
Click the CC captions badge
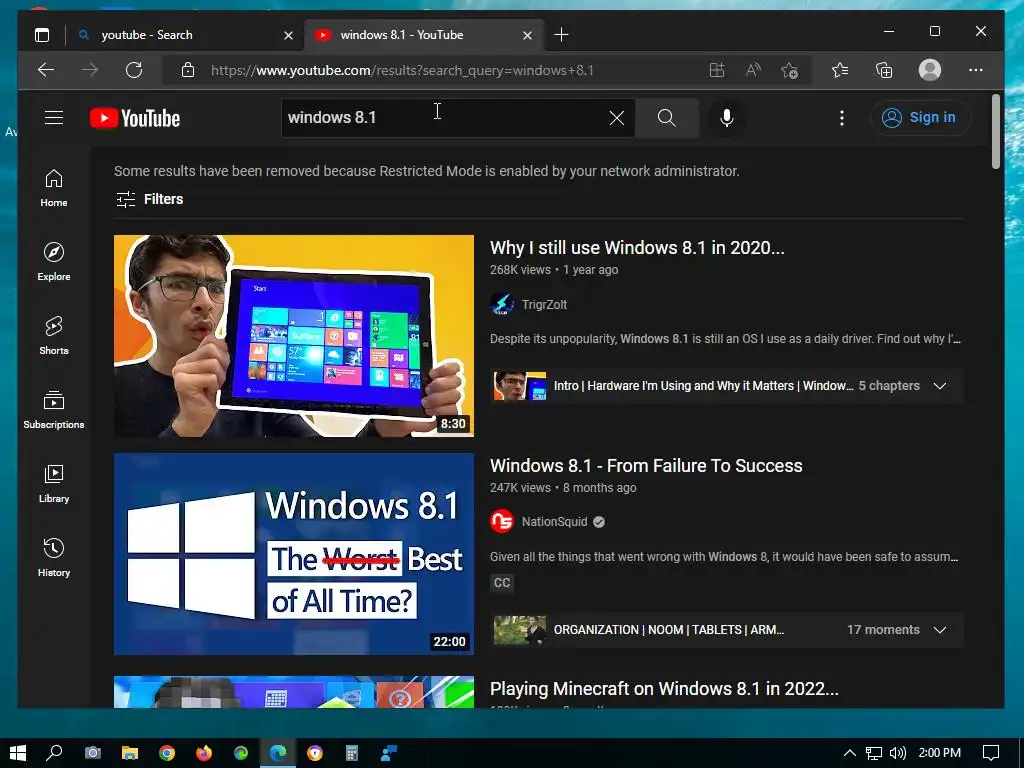click(x=502, y=583)
